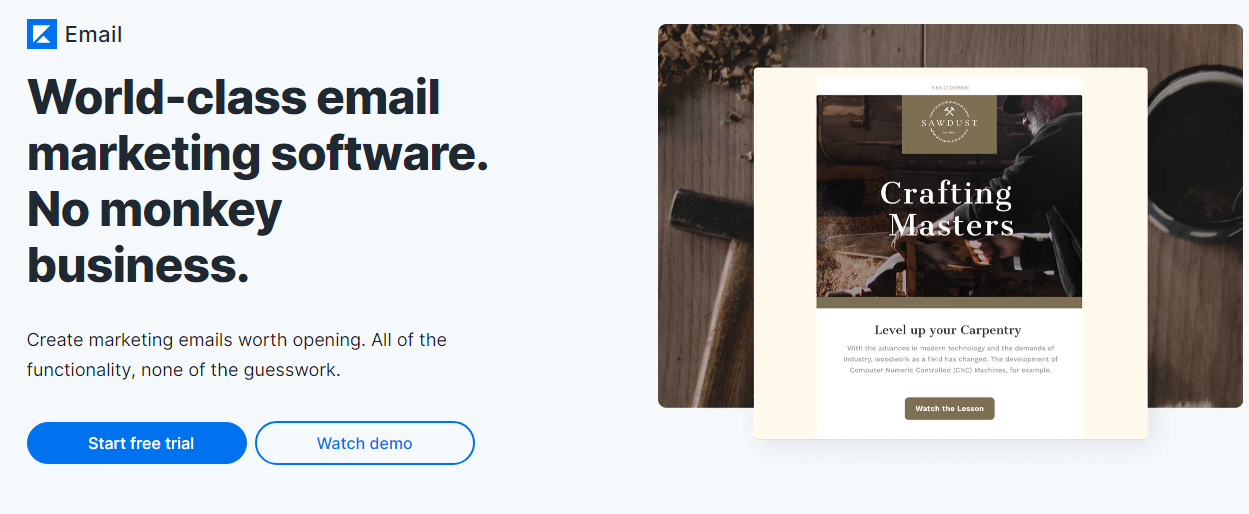Image resolution: width=1249 pixels, height=514 pixels.
Task: Select the 'Create marketing emails worth opening' paragraph
Action: [237, 355]
